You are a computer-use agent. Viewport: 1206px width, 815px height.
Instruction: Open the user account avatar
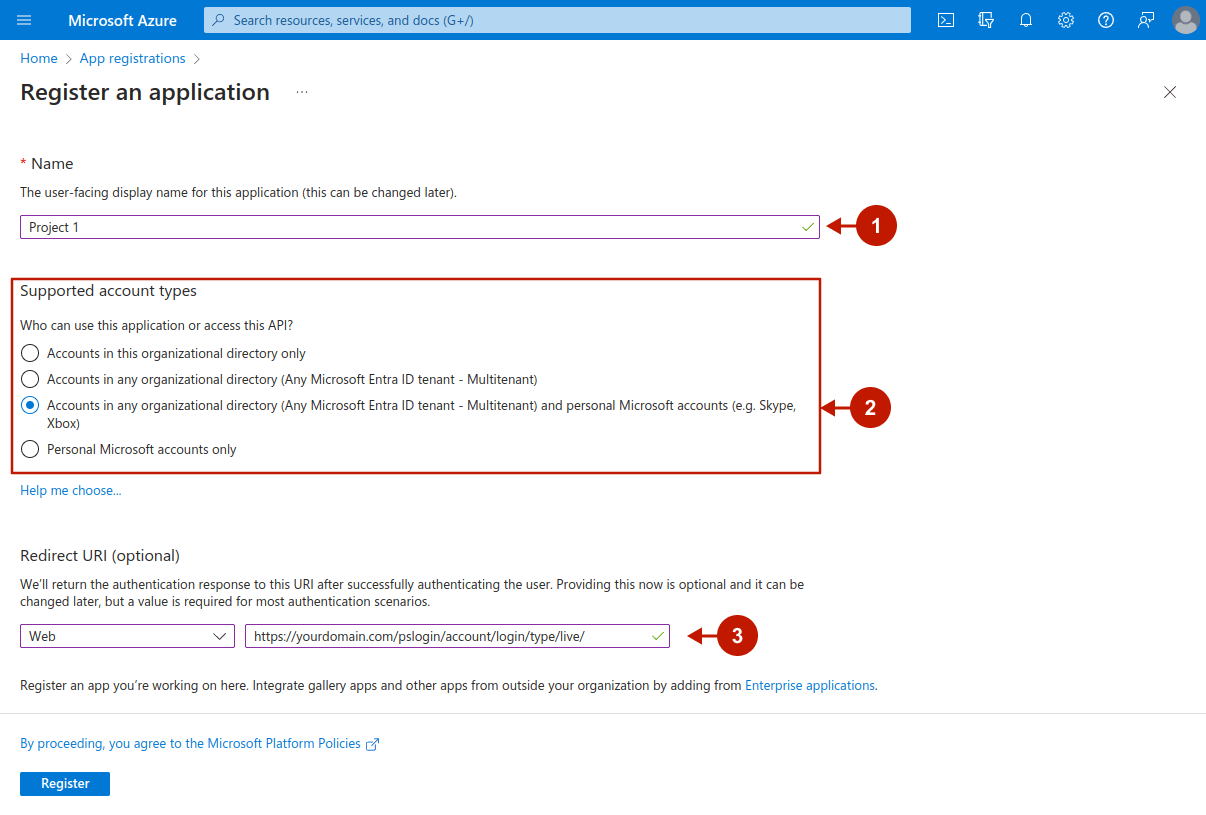coord(1185,20)
